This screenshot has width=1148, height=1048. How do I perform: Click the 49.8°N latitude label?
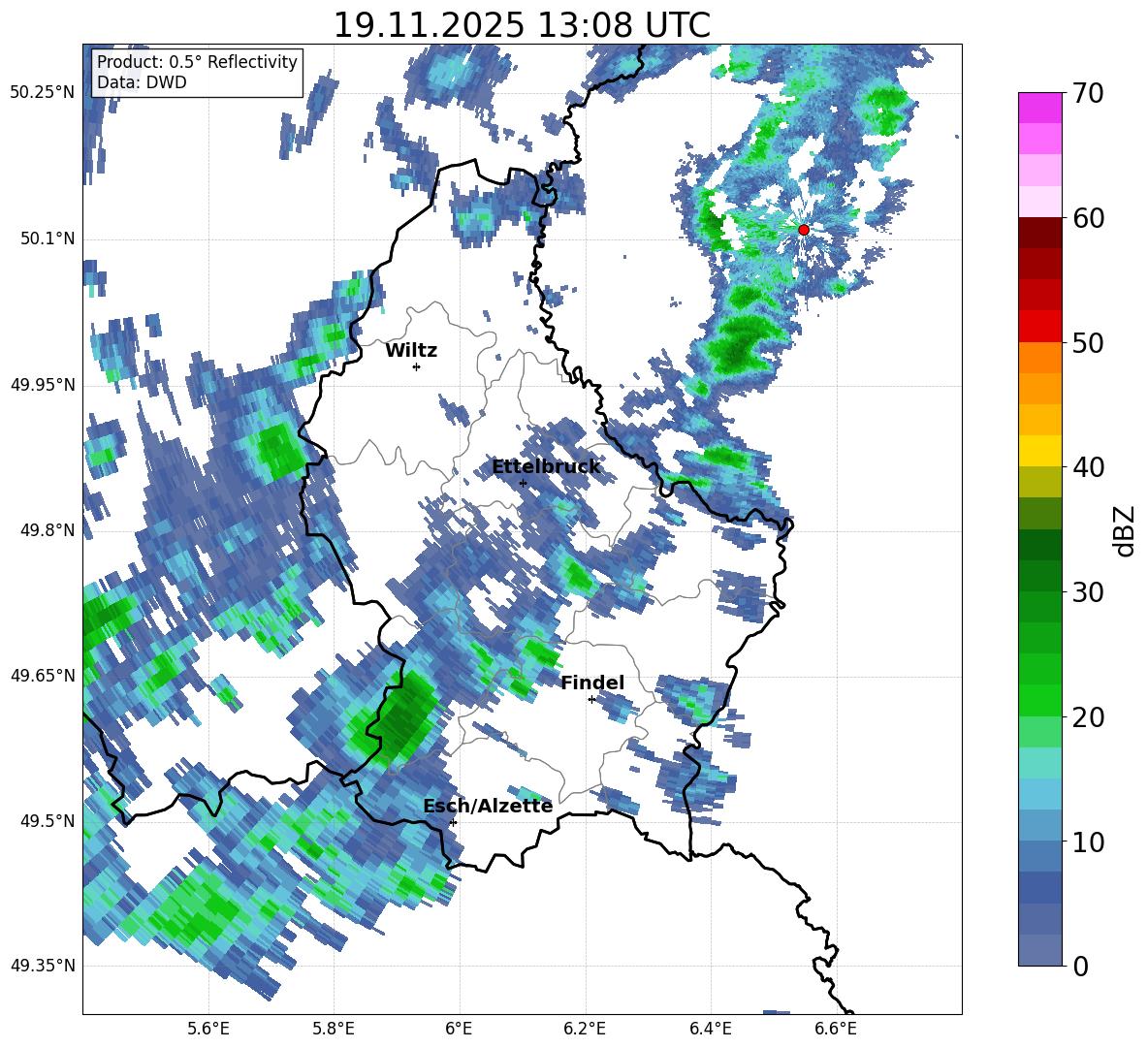click(x=47, y=530)
